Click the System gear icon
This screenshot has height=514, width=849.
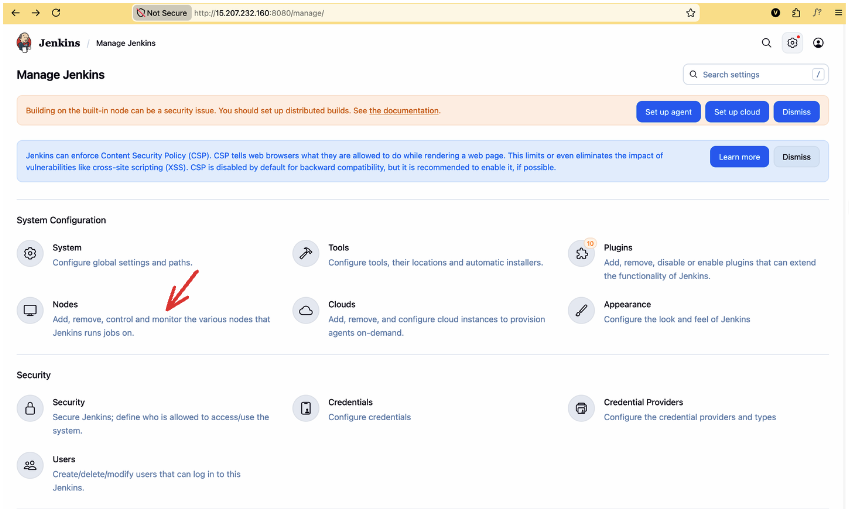click(30, 253)
